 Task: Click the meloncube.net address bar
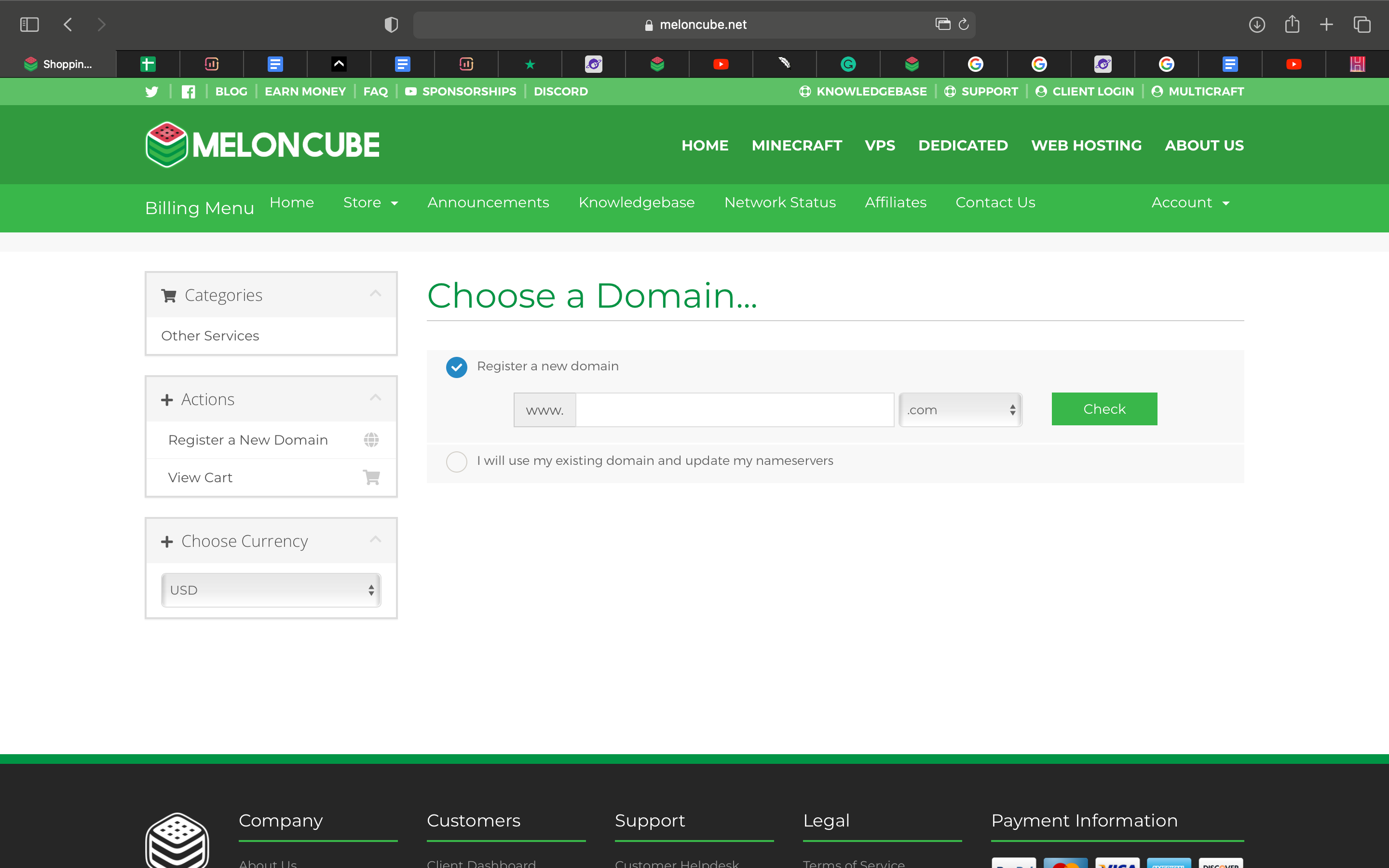(694, 25)
